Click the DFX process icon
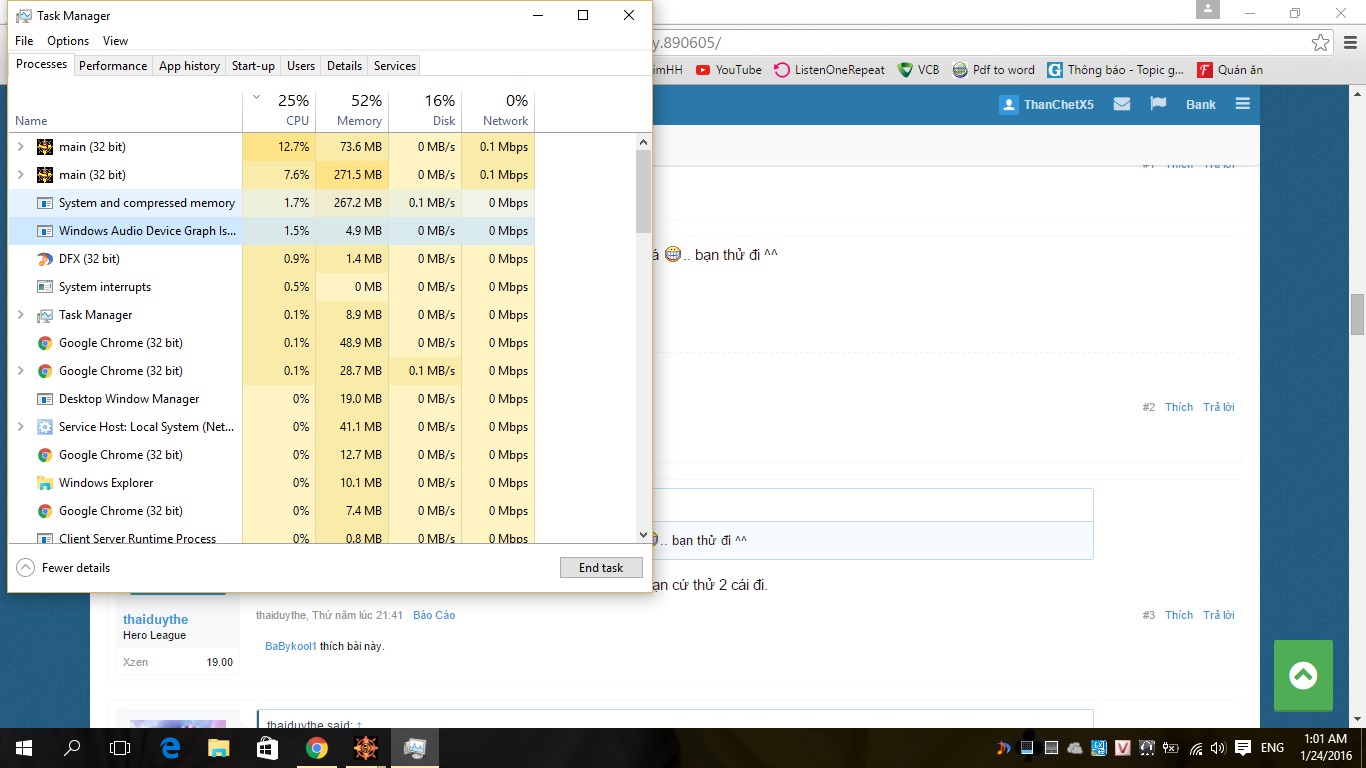The image size is (1366, 768). [x=44, y=259]
